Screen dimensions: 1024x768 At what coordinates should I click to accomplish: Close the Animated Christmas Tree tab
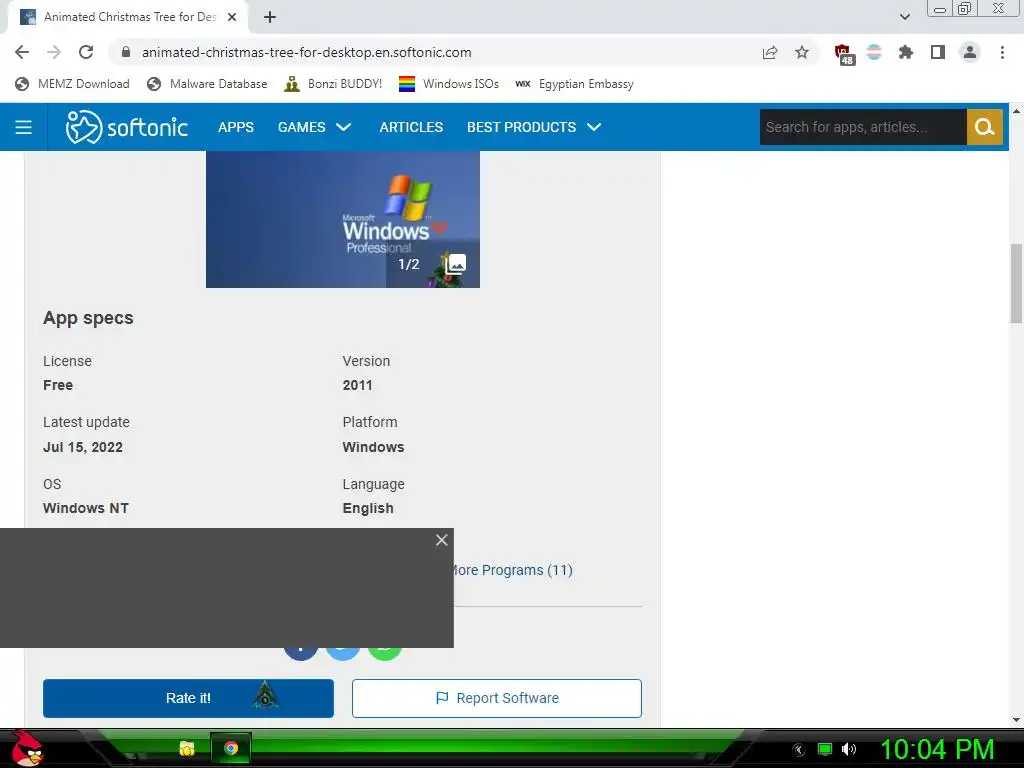point(232,18)
